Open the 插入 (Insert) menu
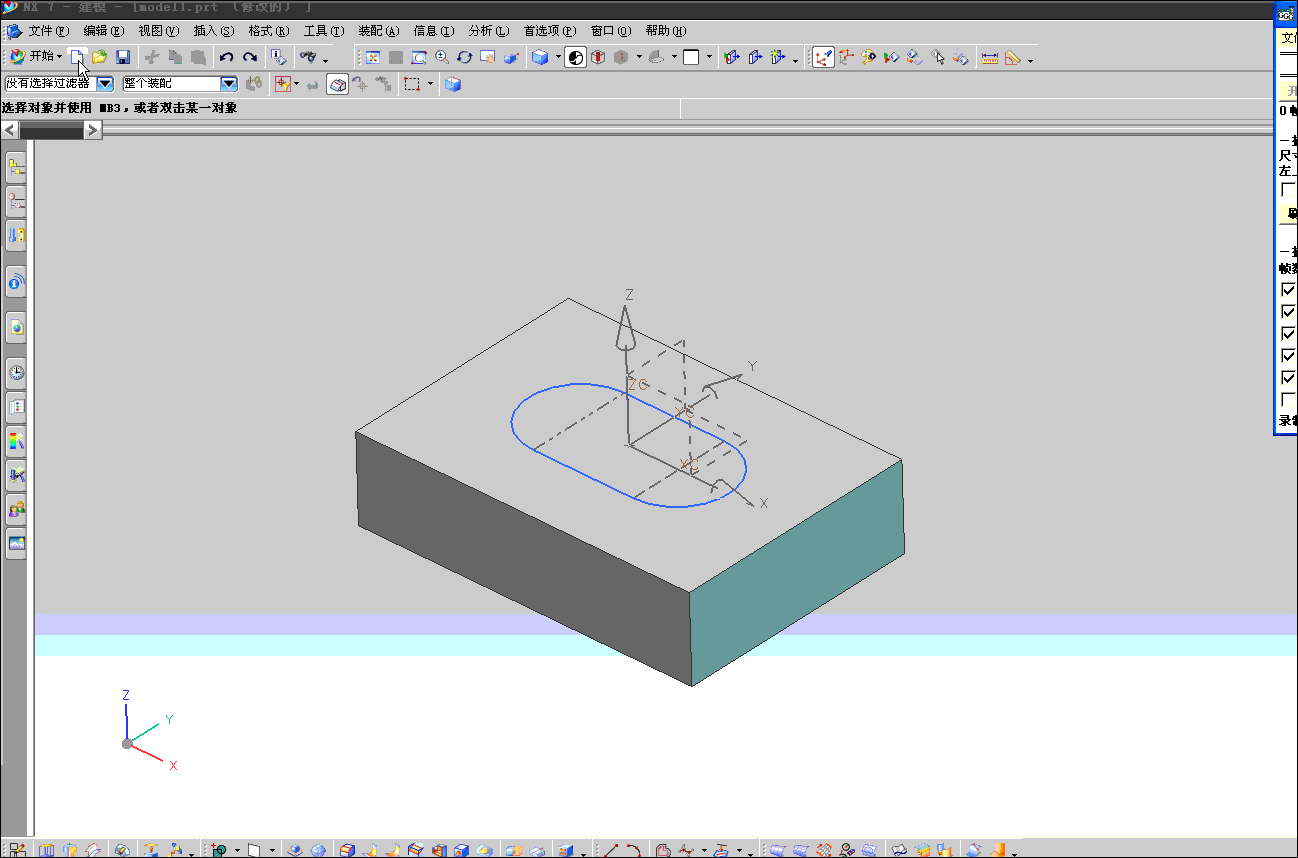Viewport: 1298px width, 858px height. pos(214,31)
